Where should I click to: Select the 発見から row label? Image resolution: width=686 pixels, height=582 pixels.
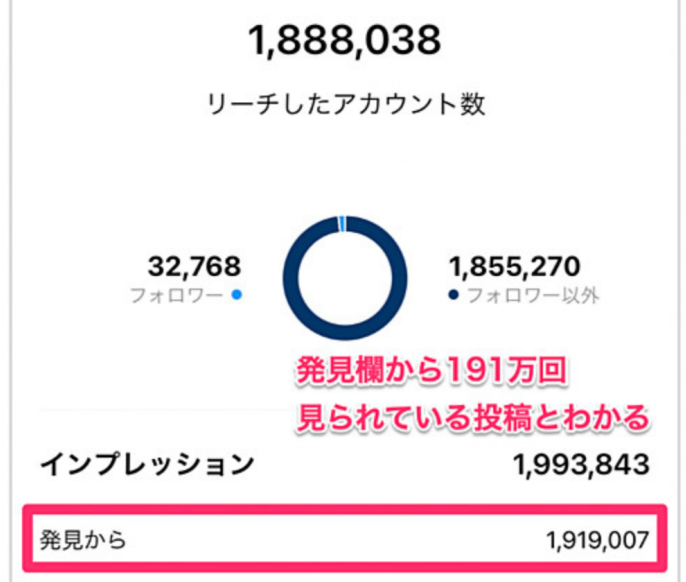tap(83, 541)
